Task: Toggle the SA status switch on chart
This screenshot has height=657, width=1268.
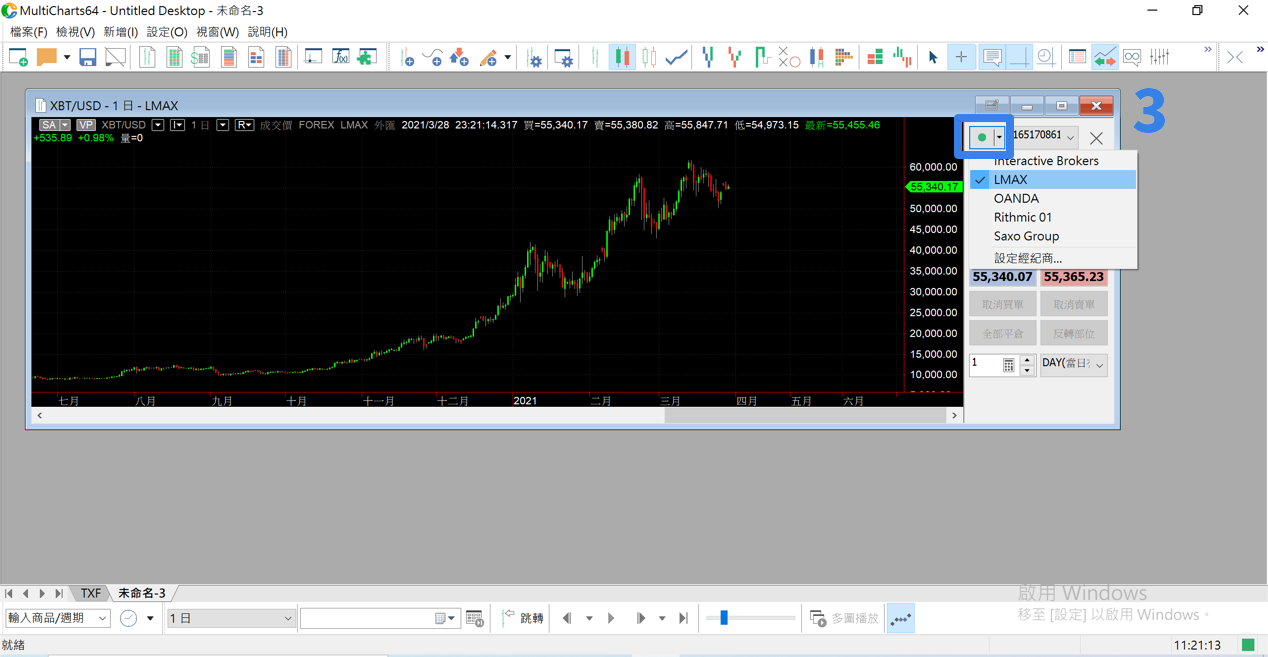Action: point(54,125)
